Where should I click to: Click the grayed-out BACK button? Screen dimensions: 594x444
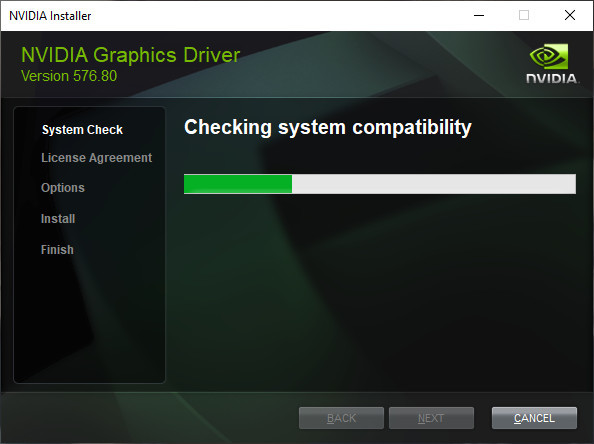tap(341, 418)
